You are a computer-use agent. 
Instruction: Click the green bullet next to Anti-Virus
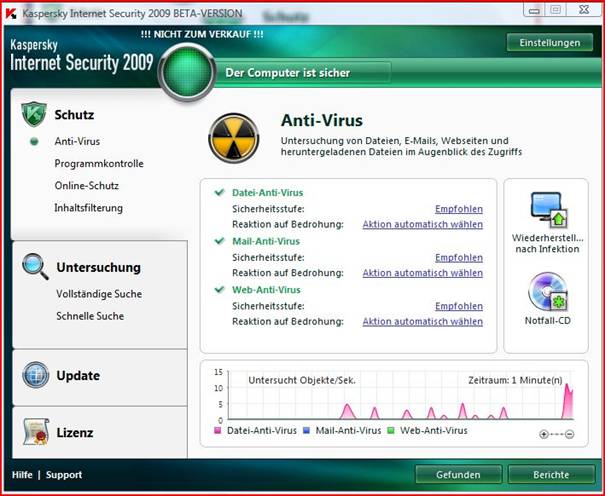pyautogui.click(x=34, y=142)
